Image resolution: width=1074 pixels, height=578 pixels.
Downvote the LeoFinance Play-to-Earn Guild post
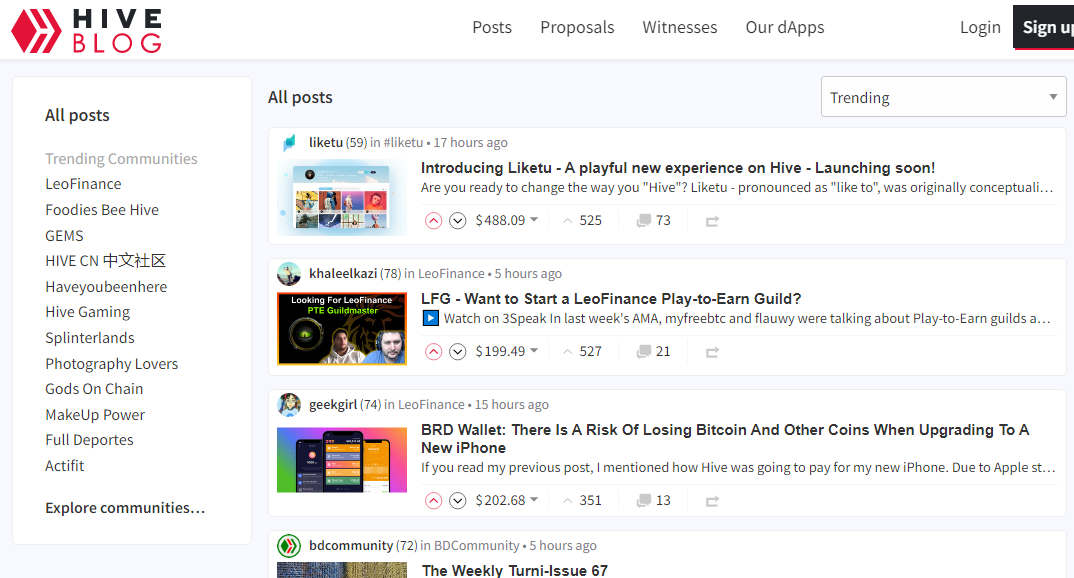458,351
